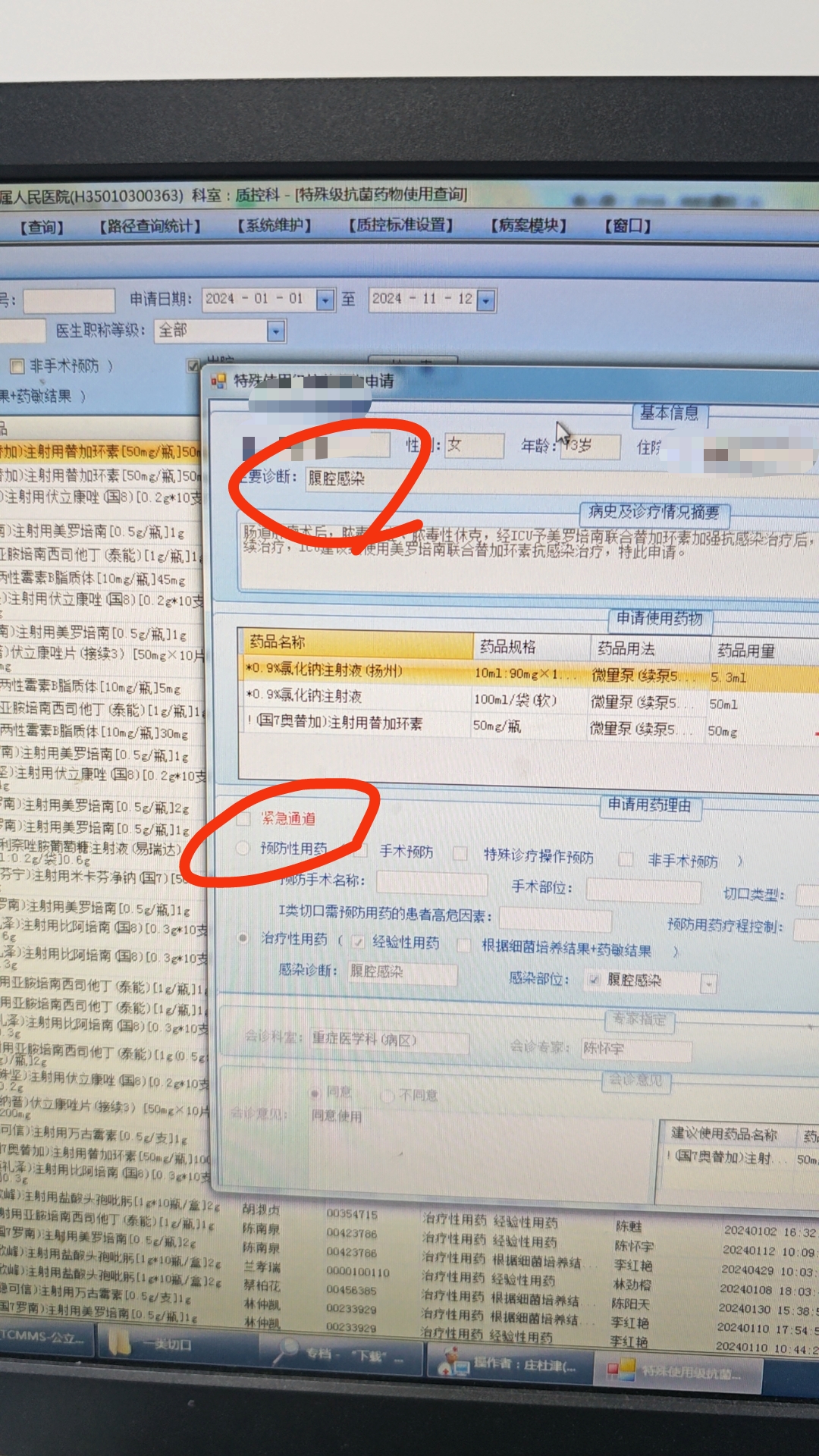
Task: Click the 高危因素 input field
Action: (555, 919)
